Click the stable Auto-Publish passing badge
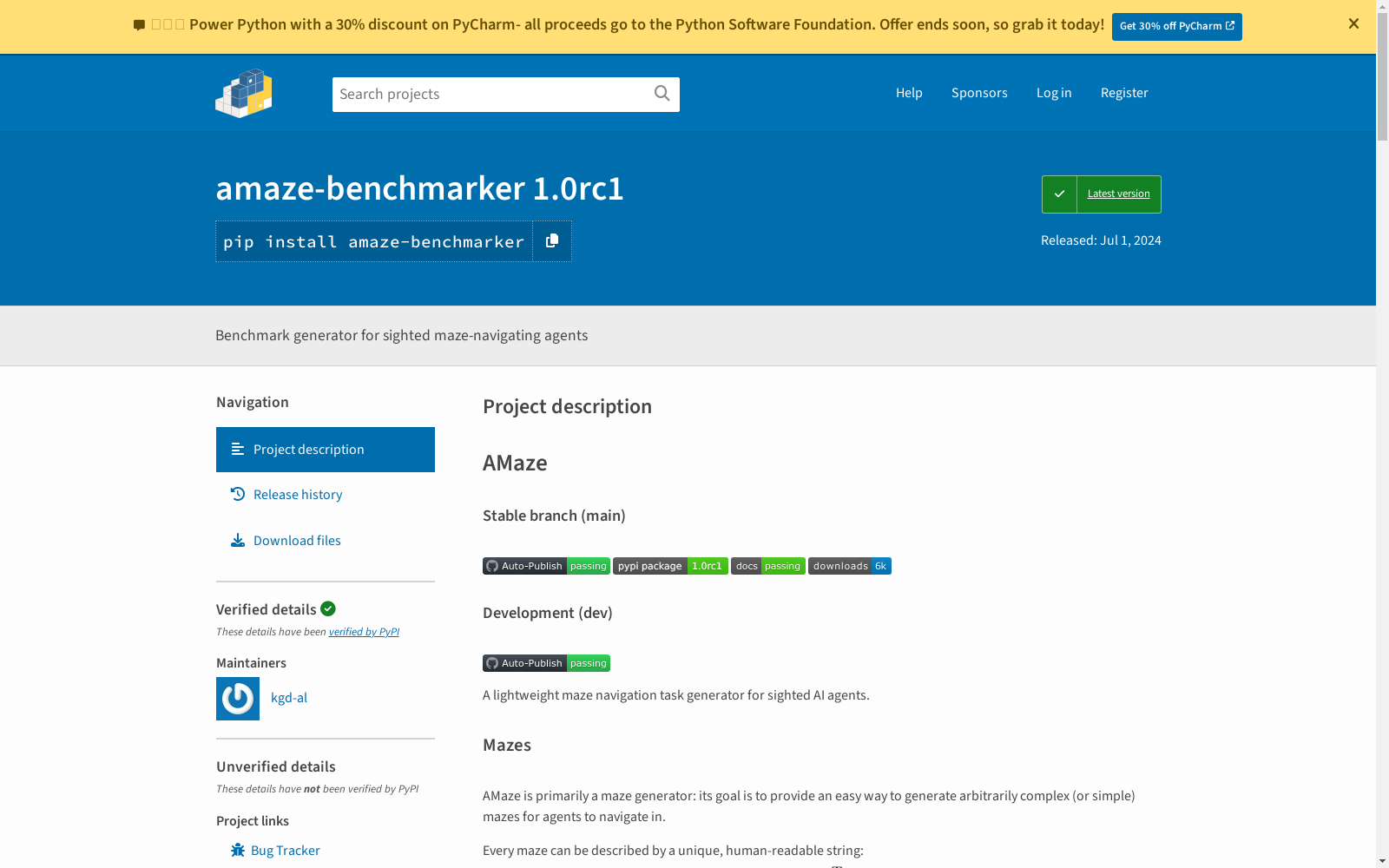The width and height of the screenshot is (1389, 868). coord(546,566)
